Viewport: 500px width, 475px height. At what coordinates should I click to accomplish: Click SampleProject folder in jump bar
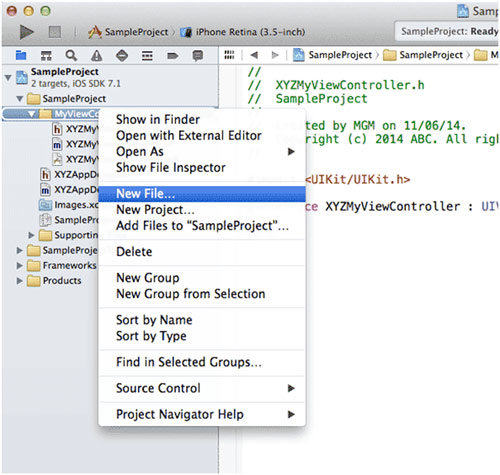click(423, 55)
